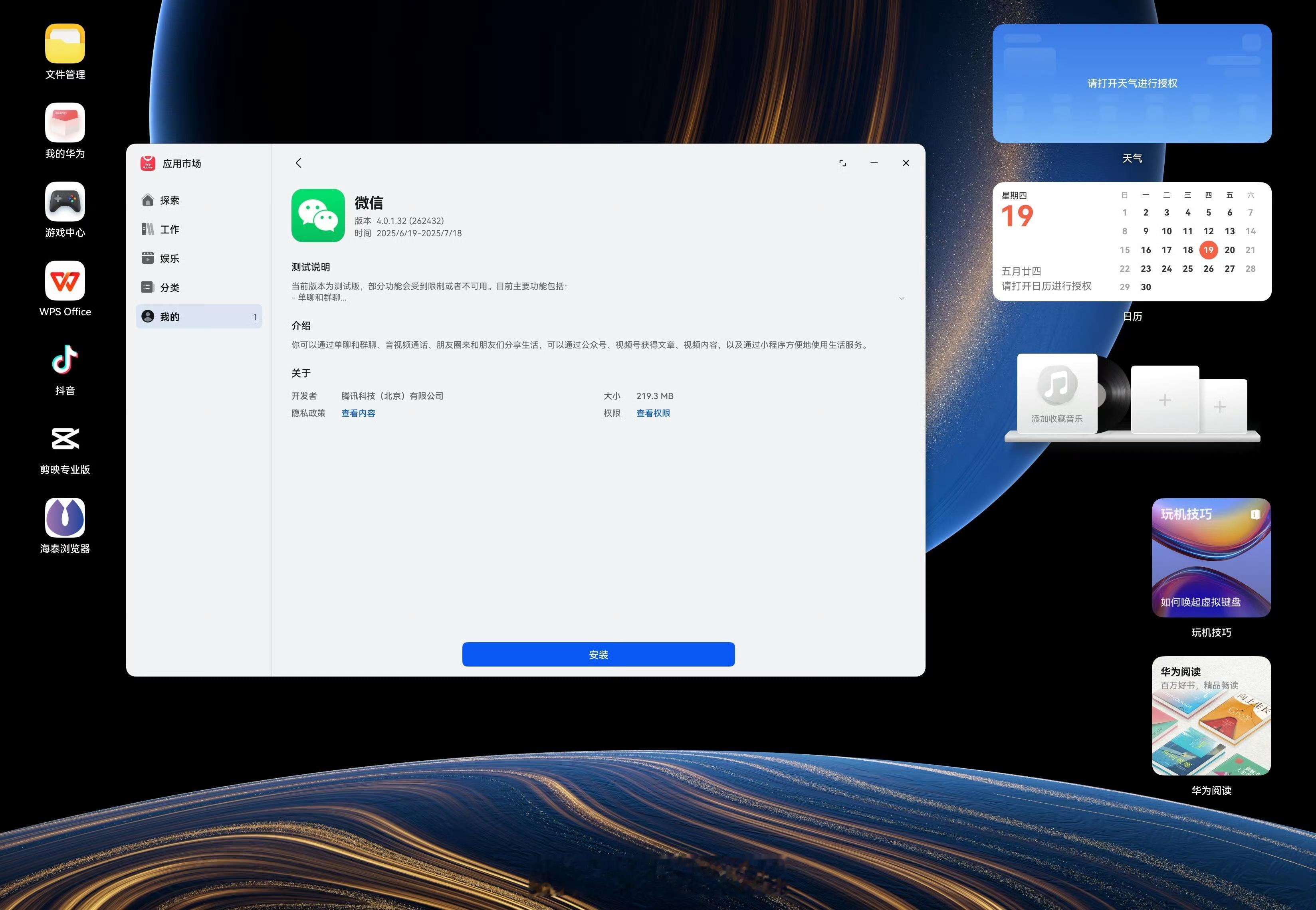Click the smaller plus album card in the music widget
This screenshot has height=910, width=1316.
click(1223, 407)
